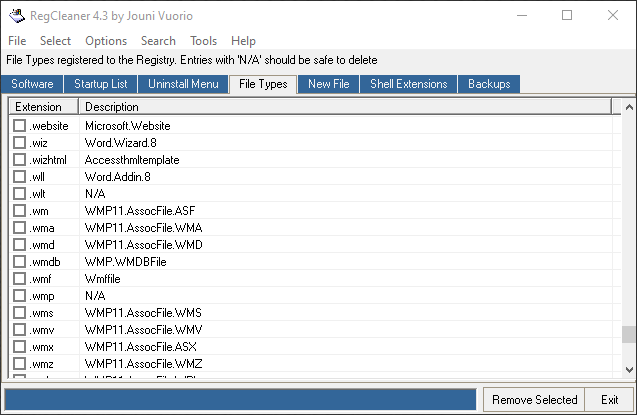
Task: Click the scrollbar down arrow
Action: coord(629,370)
